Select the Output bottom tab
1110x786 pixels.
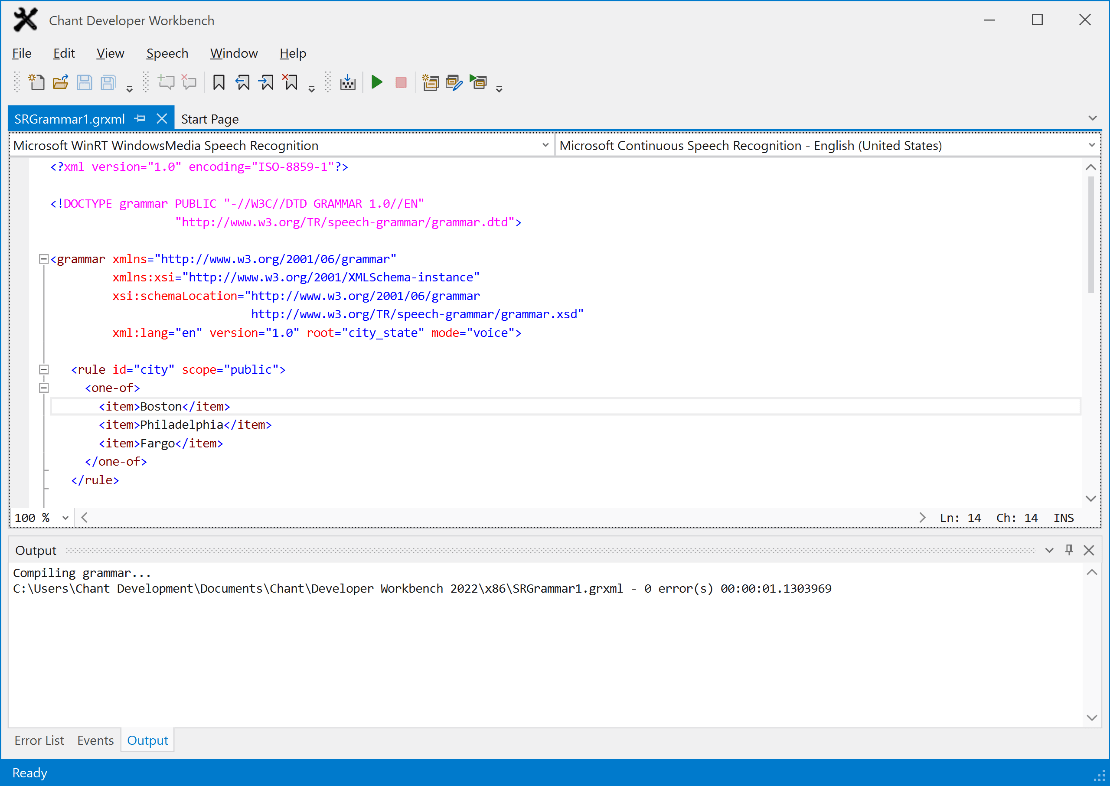147,741
